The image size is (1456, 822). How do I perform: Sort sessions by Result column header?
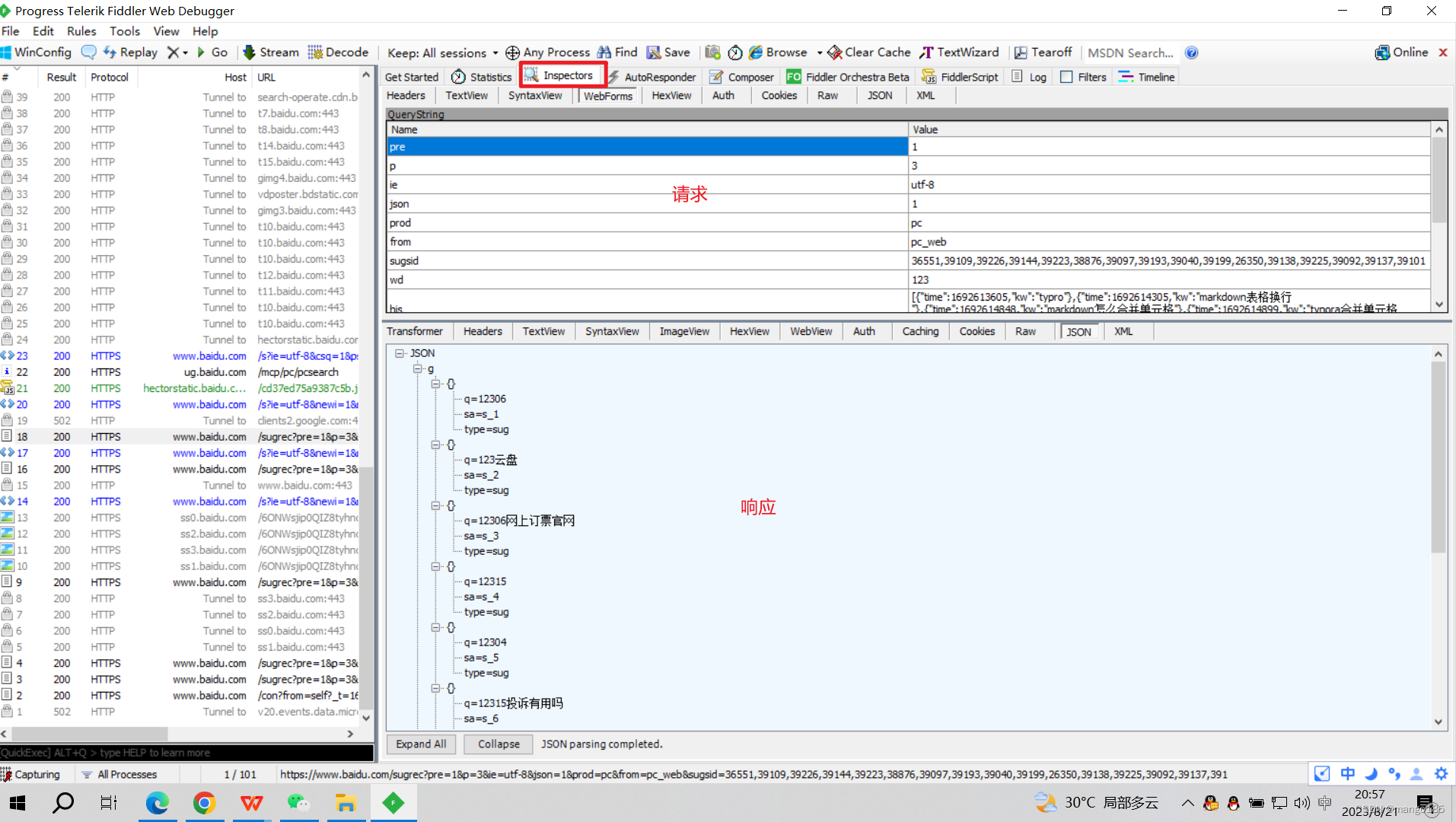(61, 77)
